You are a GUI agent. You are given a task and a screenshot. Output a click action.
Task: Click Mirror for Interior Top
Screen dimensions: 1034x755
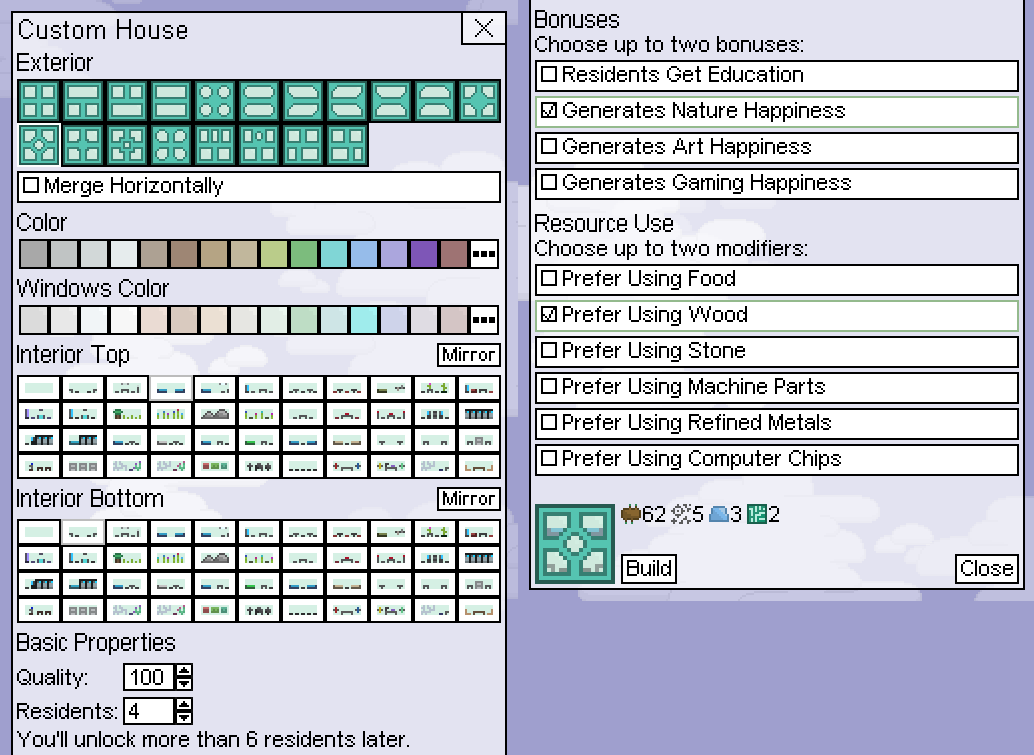[468, 355]
